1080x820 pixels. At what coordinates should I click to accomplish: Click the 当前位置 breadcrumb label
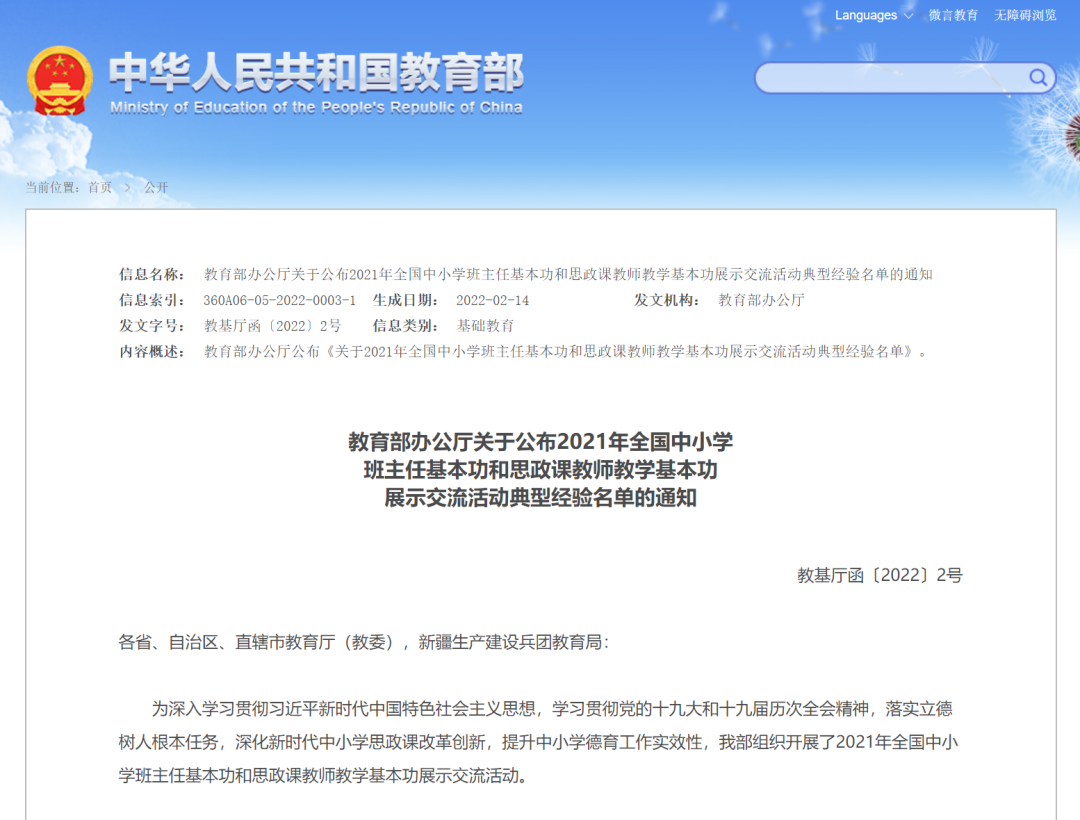54,187
